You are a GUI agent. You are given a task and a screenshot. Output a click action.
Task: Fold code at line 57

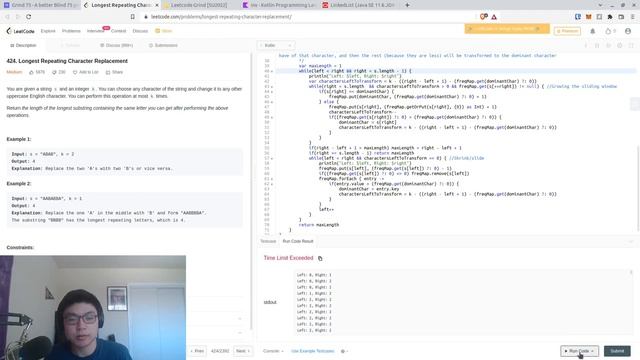point(272,158)
